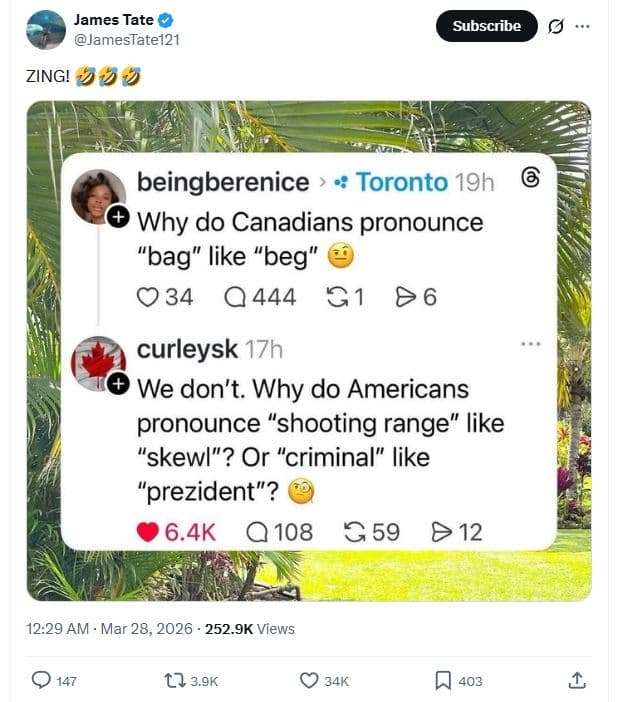
Task: Click the Threads logo in the screenshot
Action: pos(531,179)
